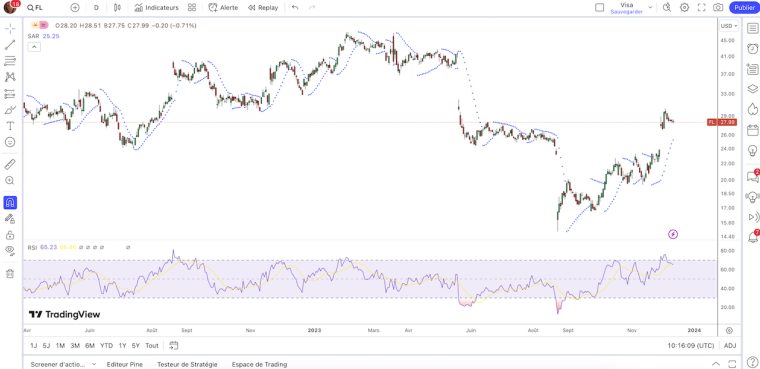The height and width of the screenshot is (369, 760).
Task: Toggle fullscreen mode
Action: tap(701, 7)
